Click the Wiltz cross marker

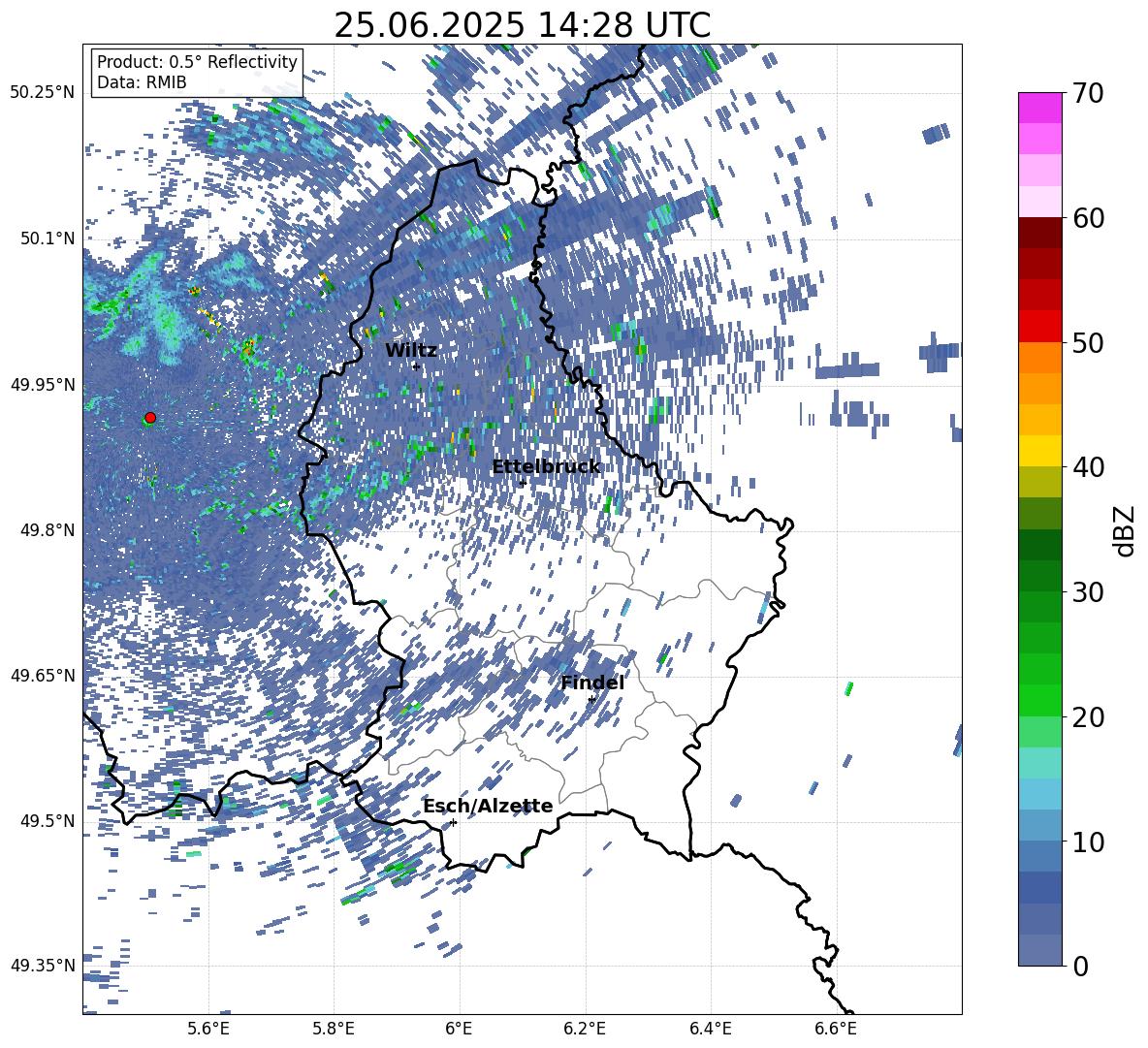coord(417,366)
